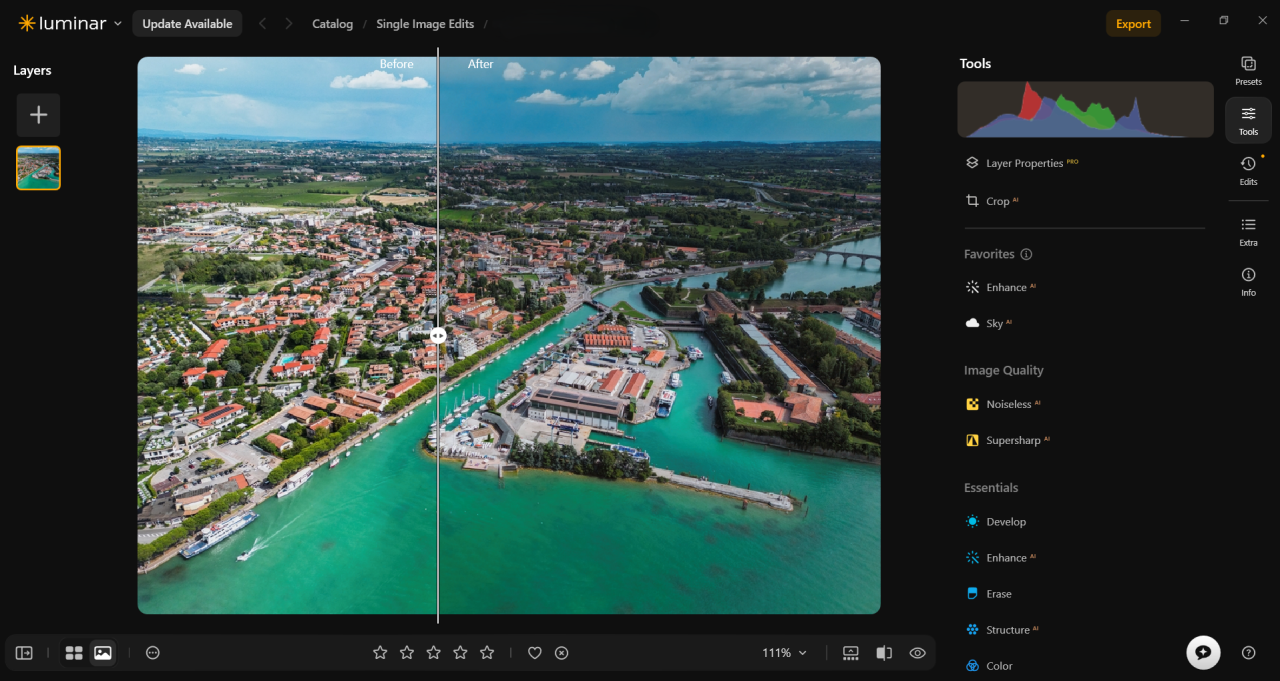
Task: Open the 111% zoom dropdown
Action: 785,653
